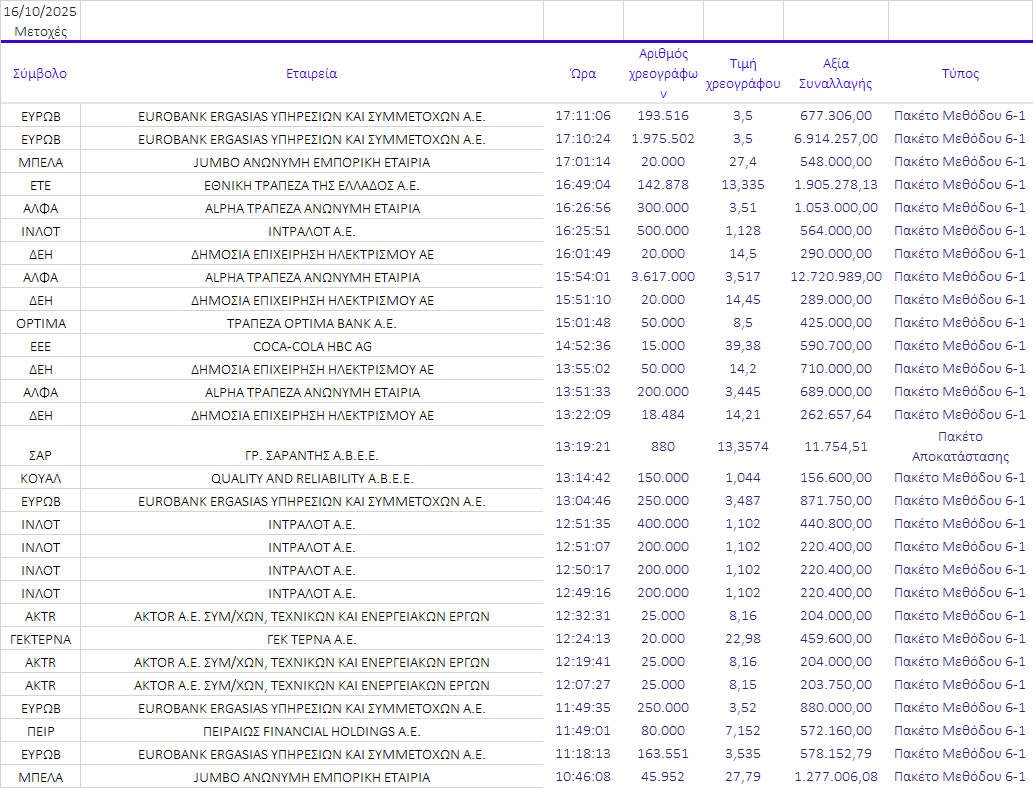This screenshot has width=1033, height=788.
Task: Select the Εταιρεία column header
Action: pyautogui.click(x=311, y=73)
